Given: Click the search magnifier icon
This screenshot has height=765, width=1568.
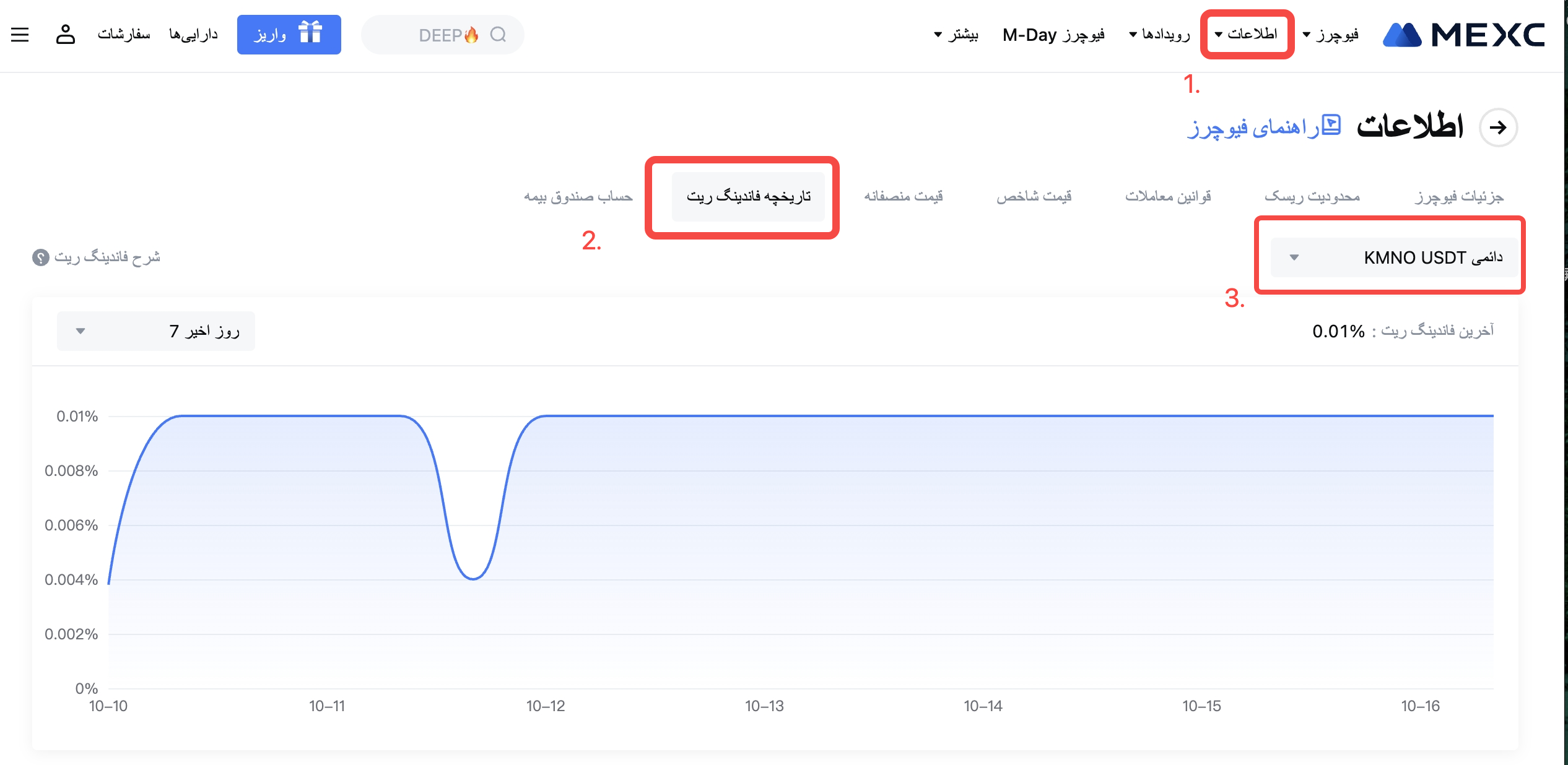Looking at the screenshot, I should pyautogui.click(x=498, y=35).
